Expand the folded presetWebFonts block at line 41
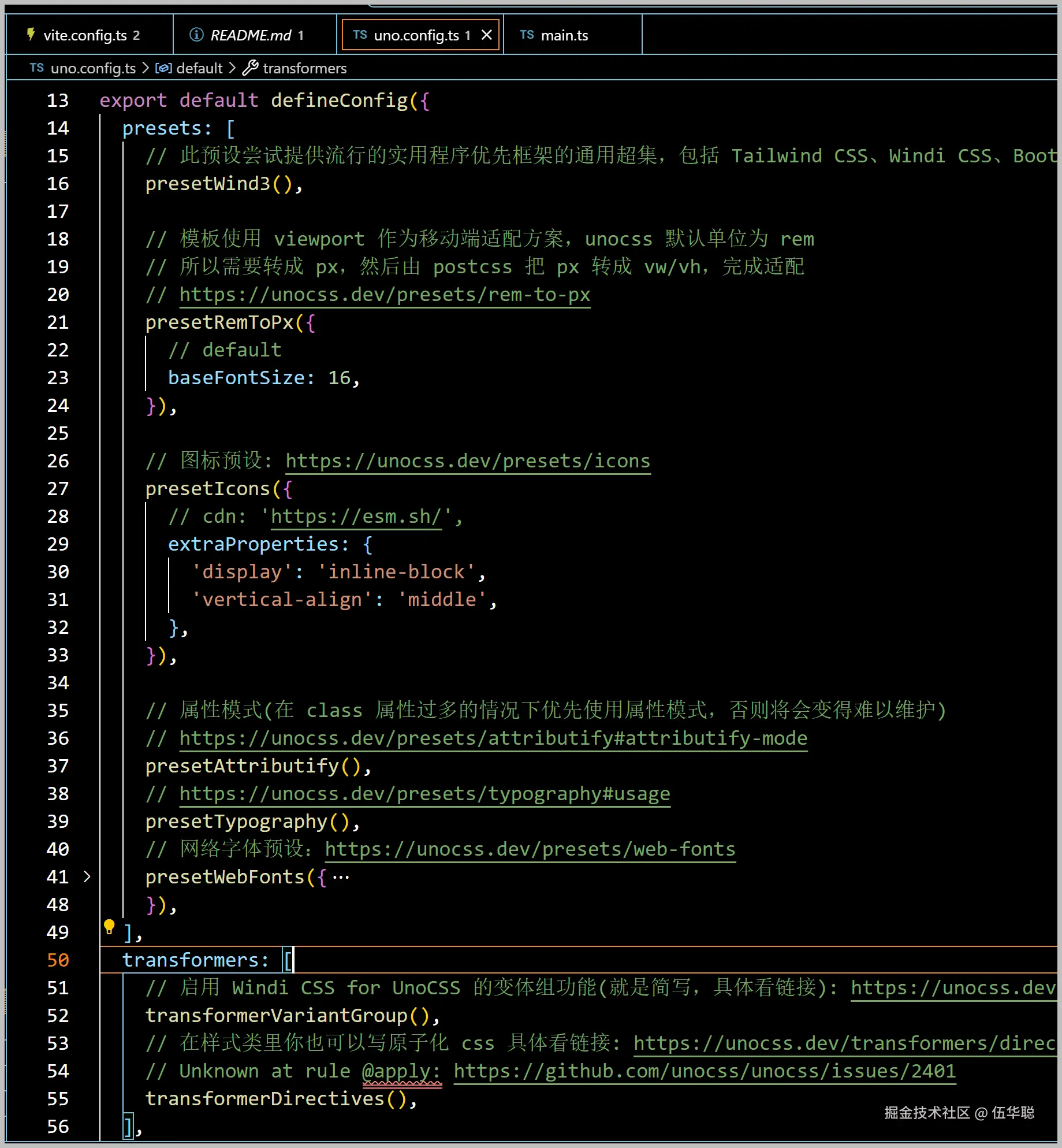Image resolution: width=1062 pixels, height=1148 pixels. pos(87,876)
